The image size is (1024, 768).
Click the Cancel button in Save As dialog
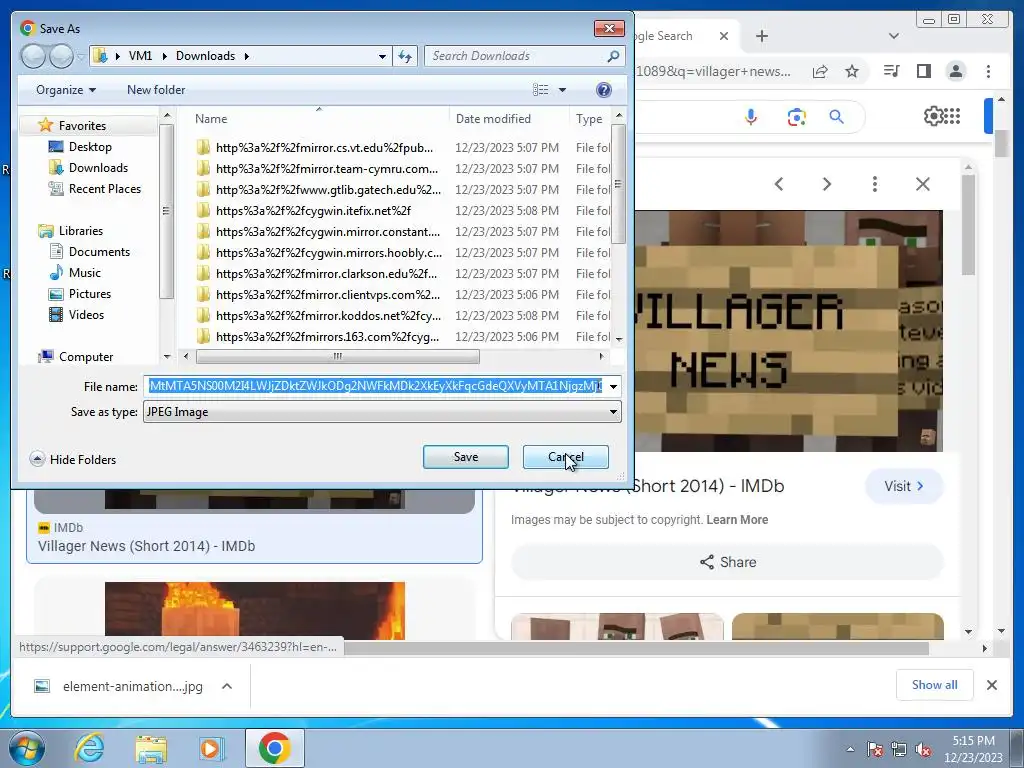click(x=566, y=457)
